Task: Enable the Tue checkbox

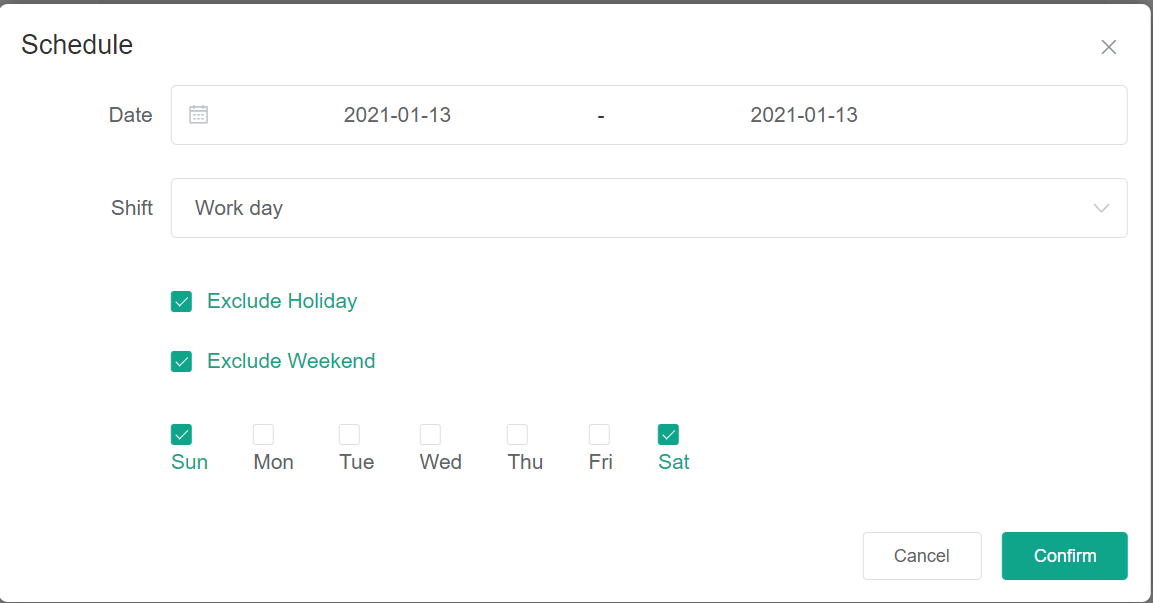Action: 349,434
